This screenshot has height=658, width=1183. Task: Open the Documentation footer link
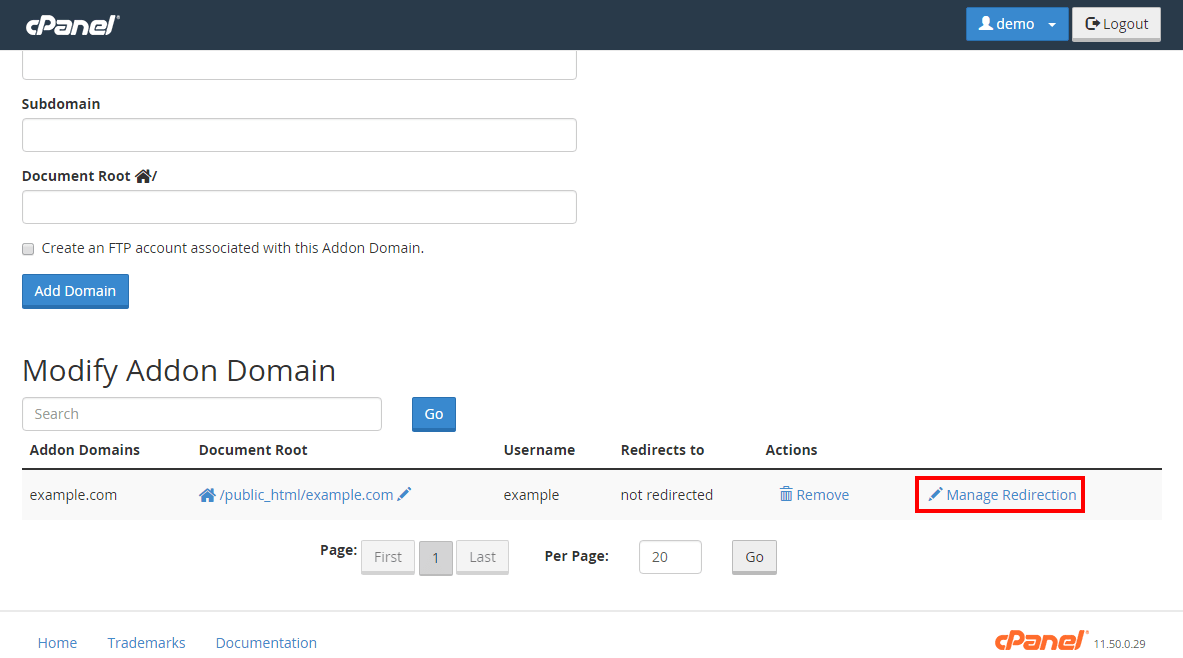[x=266, y=643]
